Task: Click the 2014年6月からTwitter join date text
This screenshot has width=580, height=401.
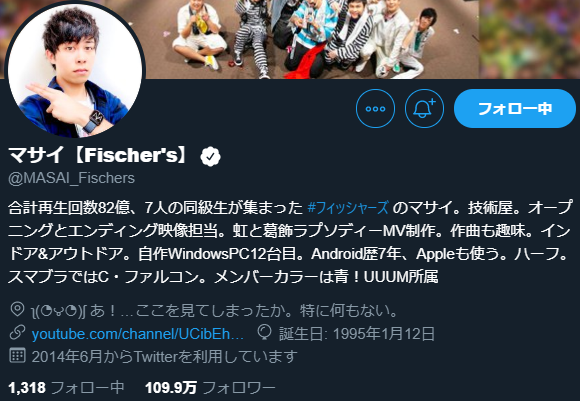Action: coord(164,357)
